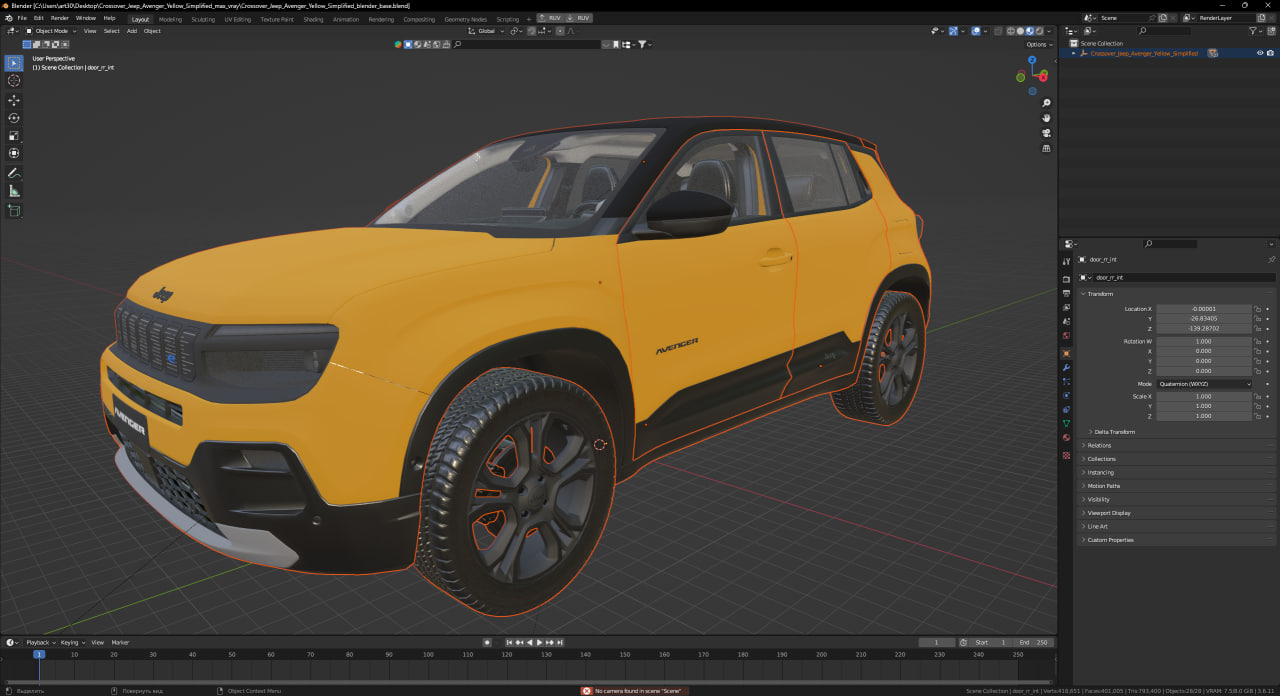Open the World properties tab
The height and width of the screenshot is (696, 1280).
[1066, 335]
